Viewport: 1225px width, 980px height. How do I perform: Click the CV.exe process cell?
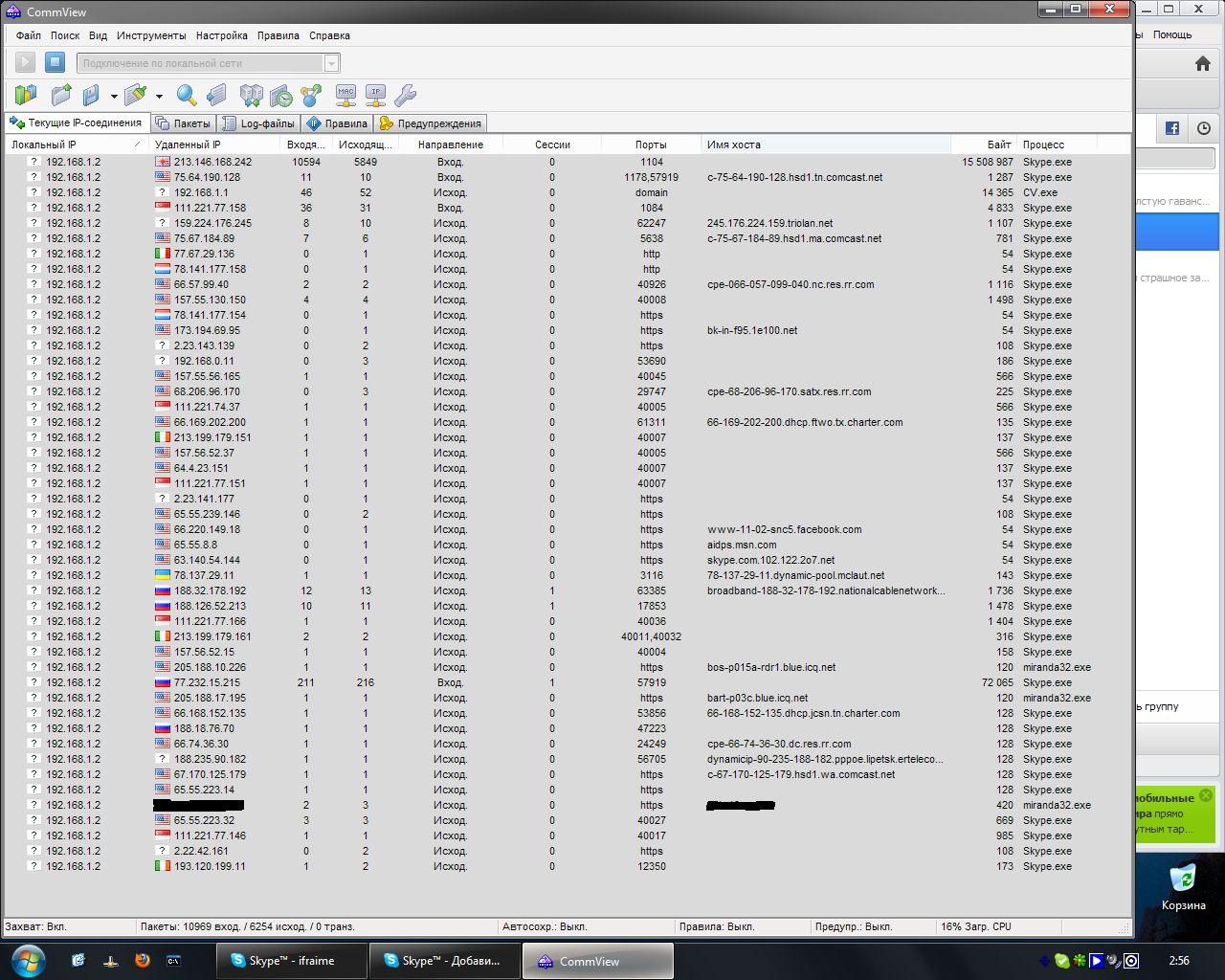1040,192
